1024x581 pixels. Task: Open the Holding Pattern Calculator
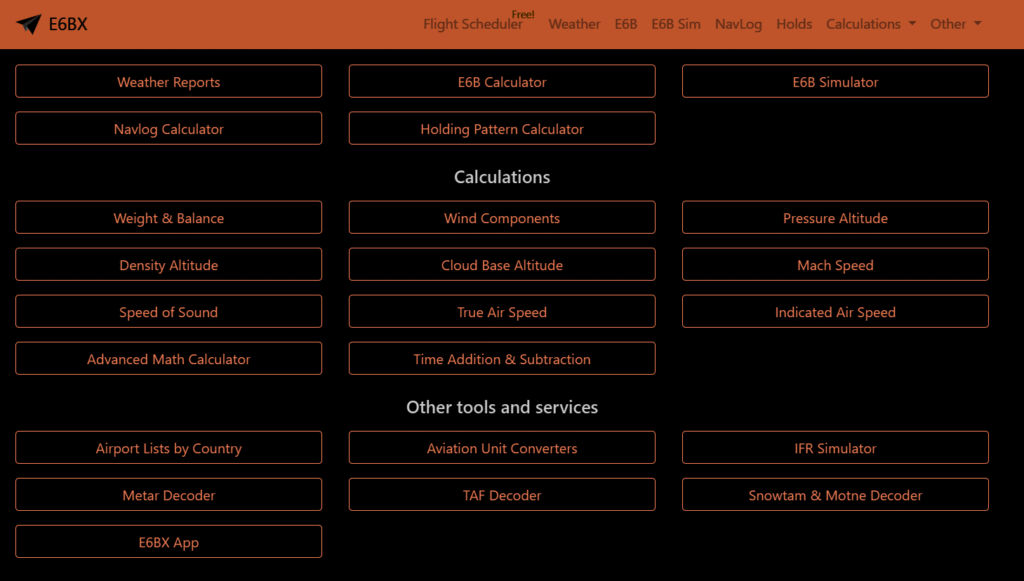[502, 129]
